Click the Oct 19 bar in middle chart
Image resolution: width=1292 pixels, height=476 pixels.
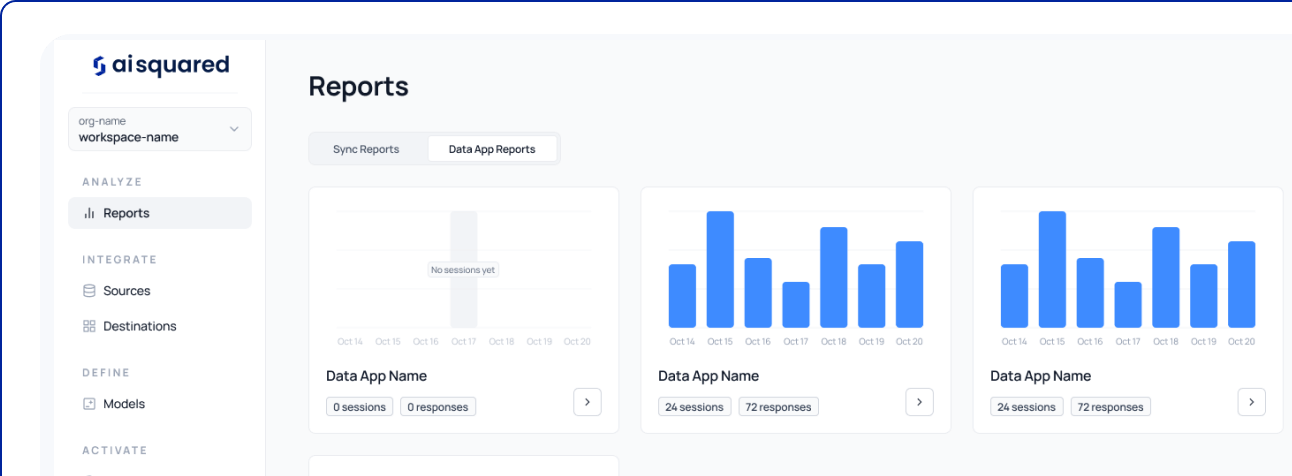pos(872,296)
